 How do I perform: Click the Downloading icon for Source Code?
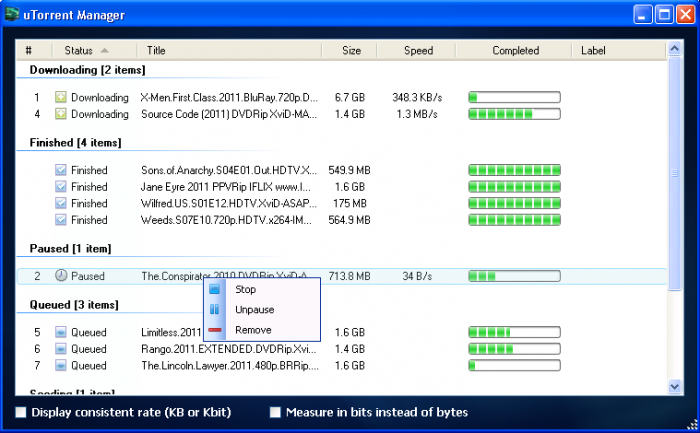[61, 114]
